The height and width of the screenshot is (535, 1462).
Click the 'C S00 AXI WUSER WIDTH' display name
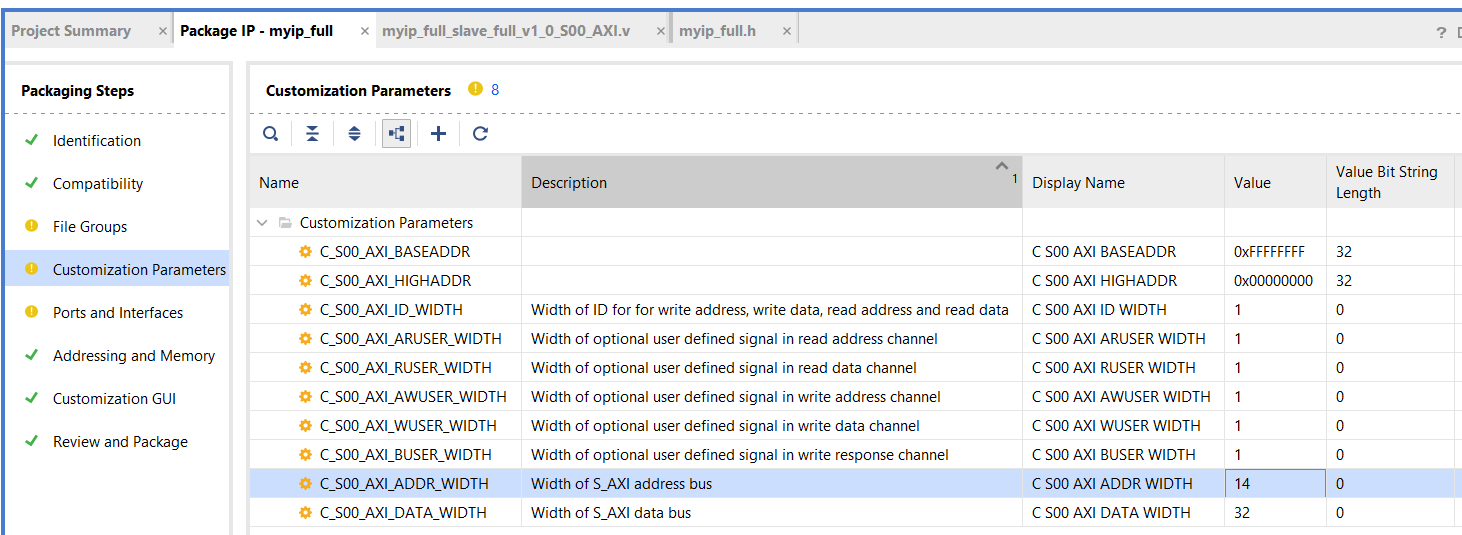pyautogui.click(x=1114, y=426)
